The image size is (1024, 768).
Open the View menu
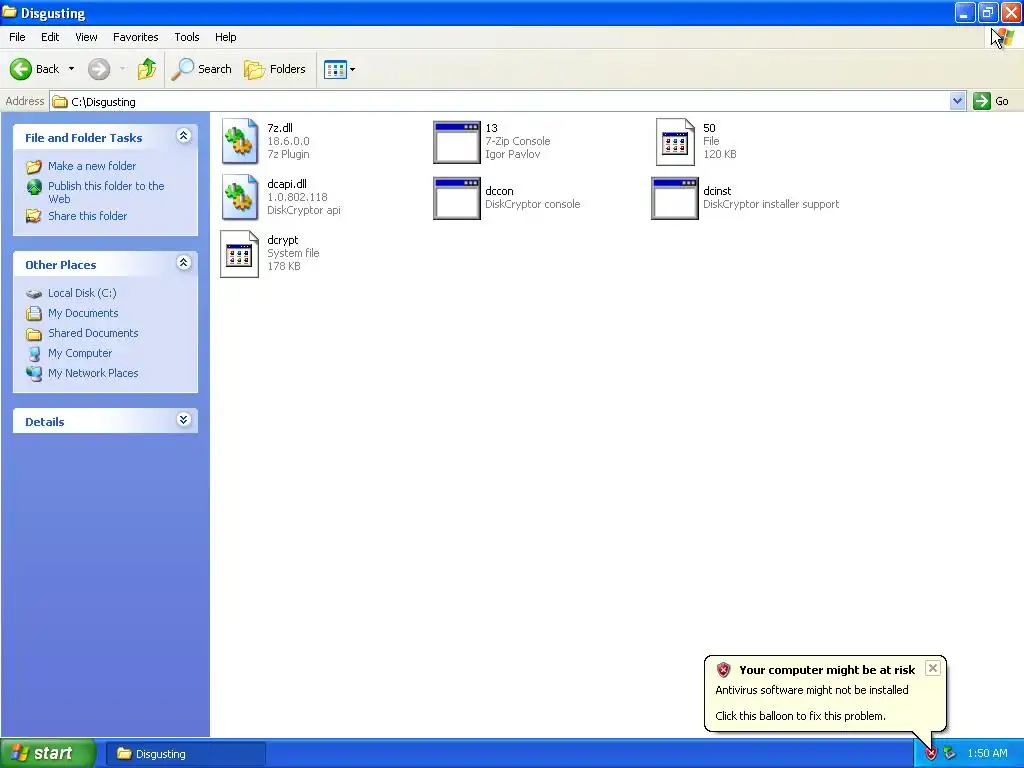click(86, 37)
